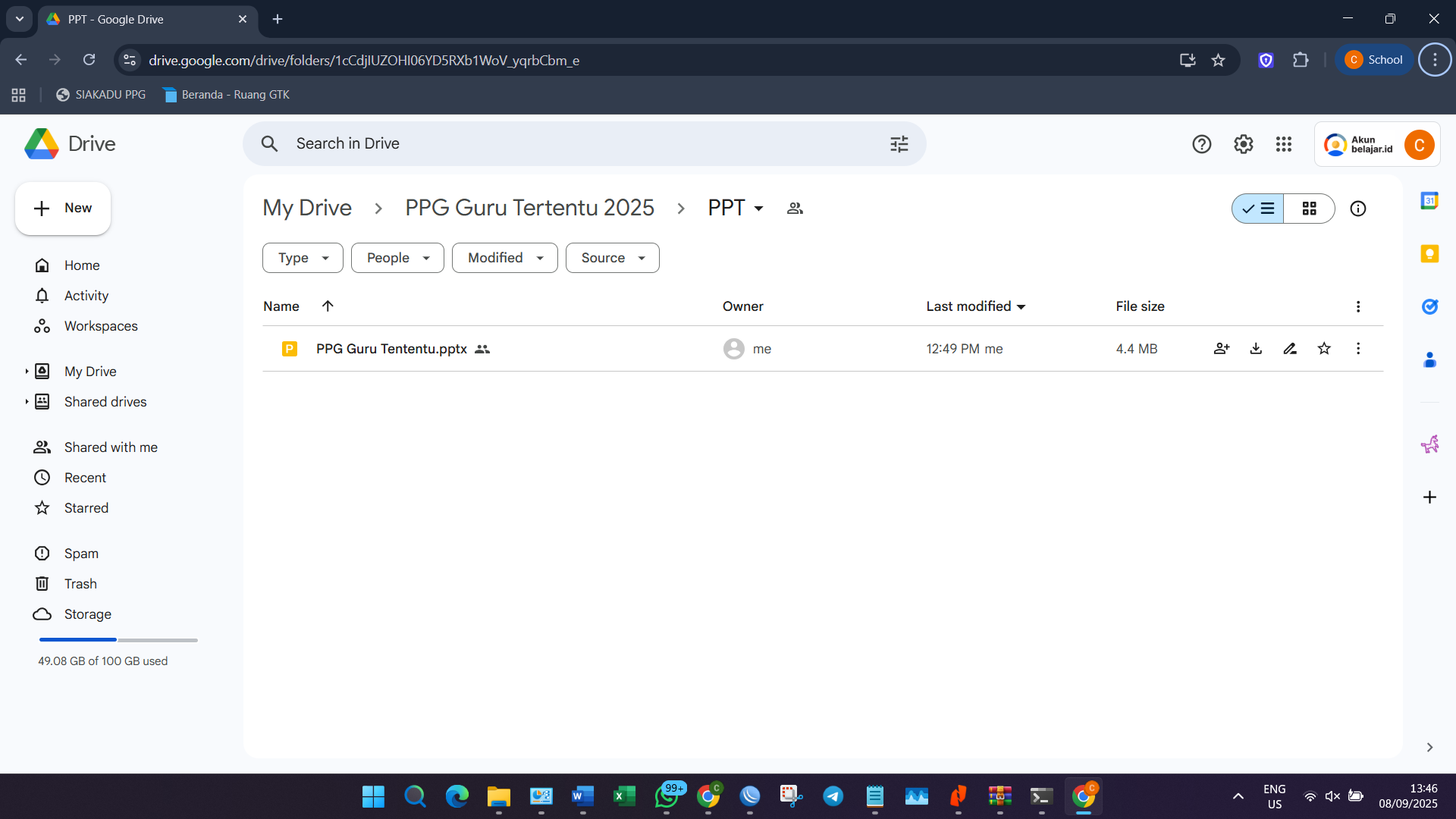Go to Trash in the sidebar

coord(80,584)
